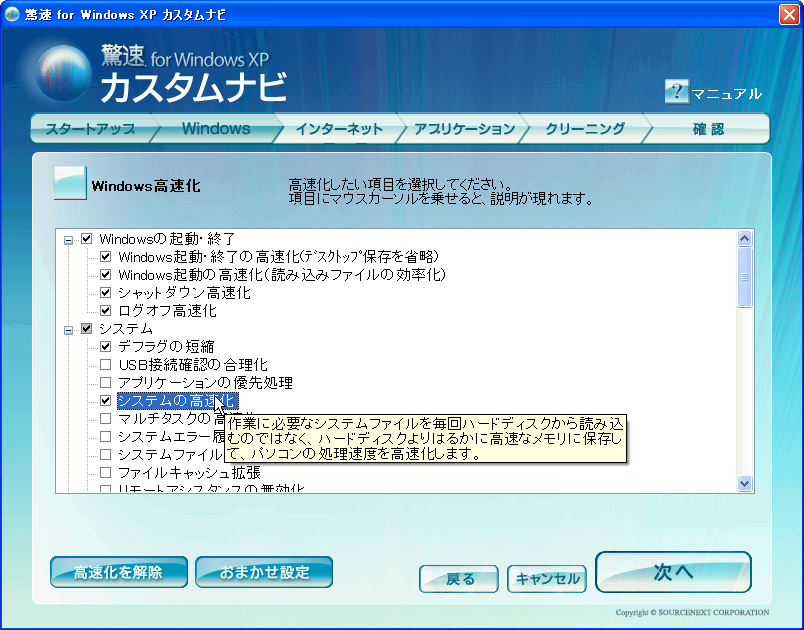The width and height of the screenshot is (804, 630).
Task: Select the システムの高速化 tree item label
Action: click(177, 401)
